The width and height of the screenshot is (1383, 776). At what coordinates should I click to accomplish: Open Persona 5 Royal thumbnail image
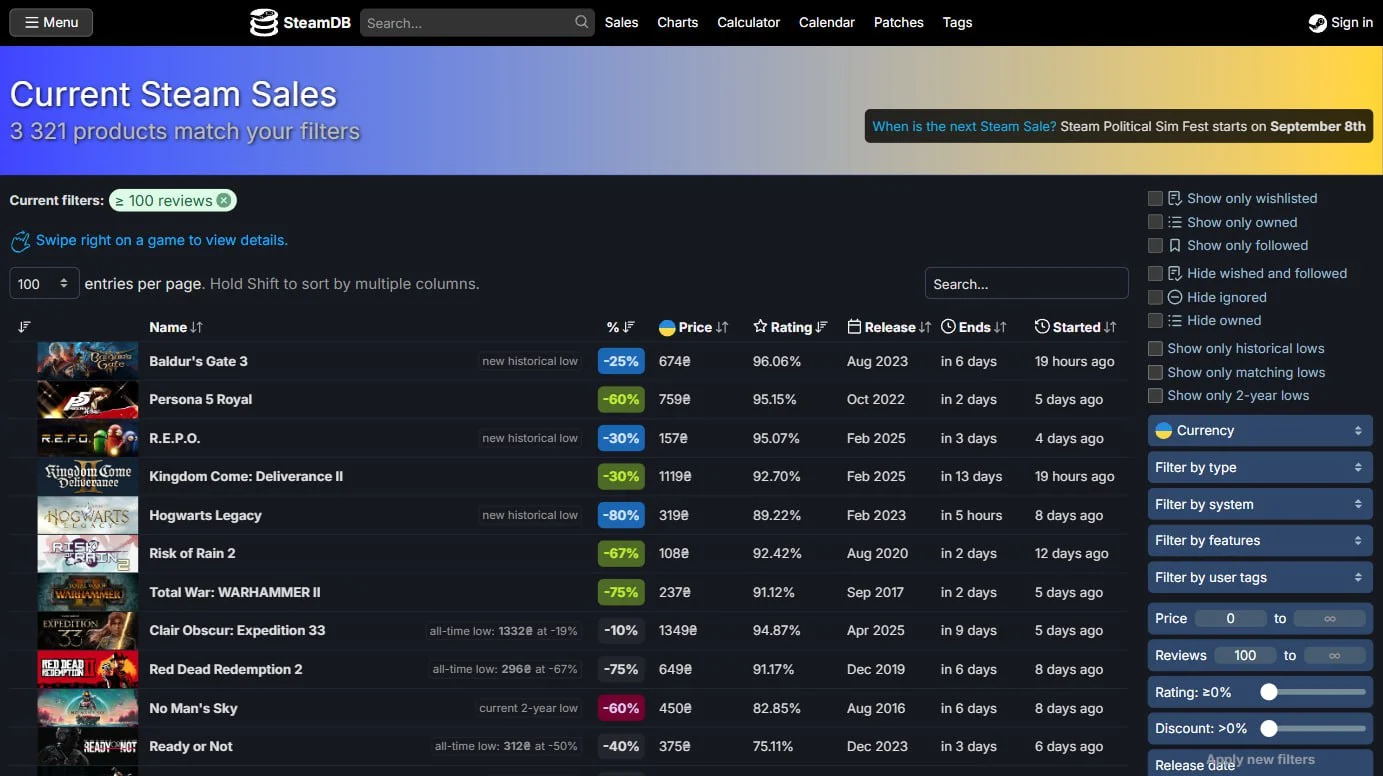tap(88, 400)
